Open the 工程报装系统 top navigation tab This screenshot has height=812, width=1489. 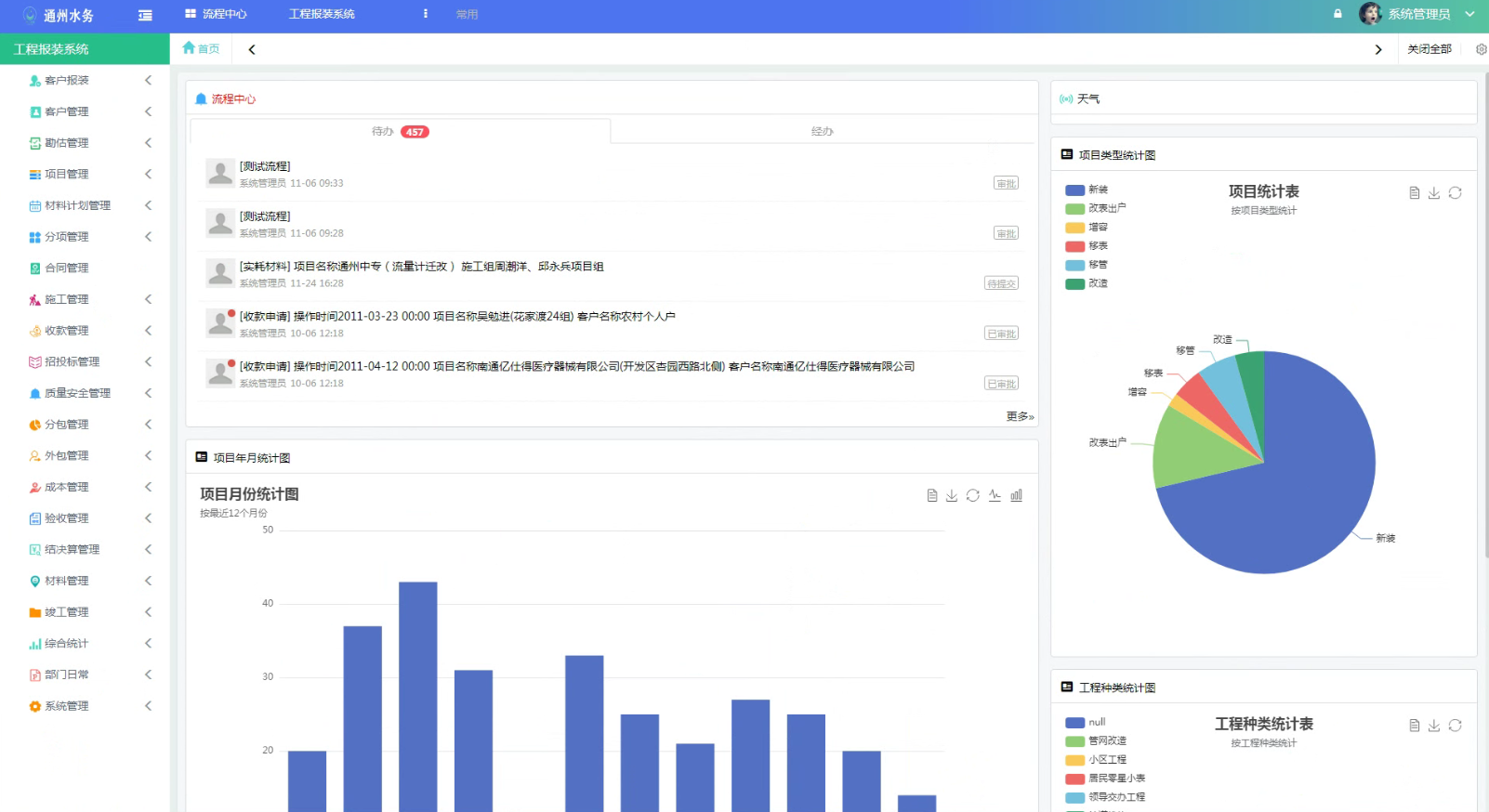coord(322,14)
